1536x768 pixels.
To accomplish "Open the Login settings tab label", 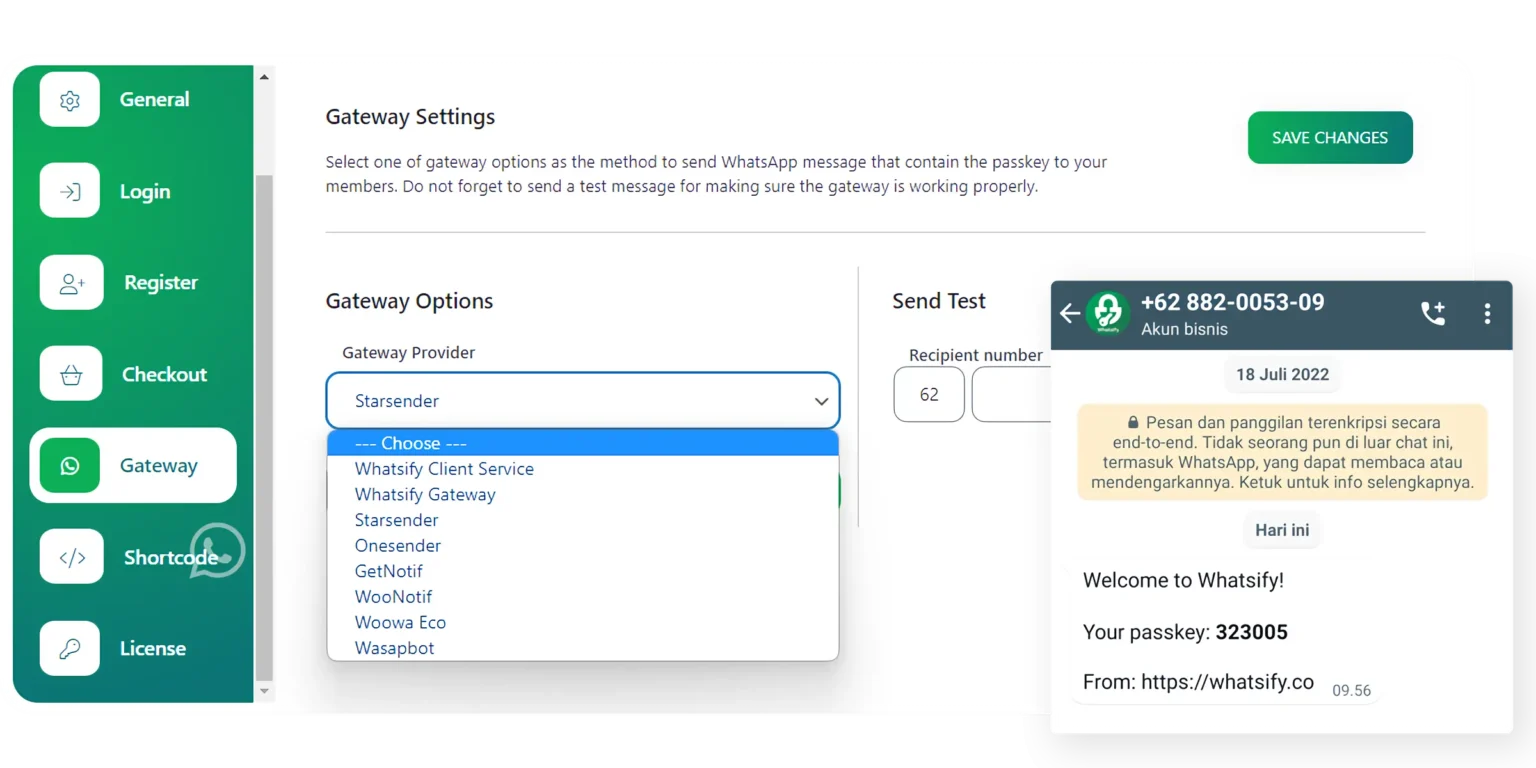I will coord(145,192).
